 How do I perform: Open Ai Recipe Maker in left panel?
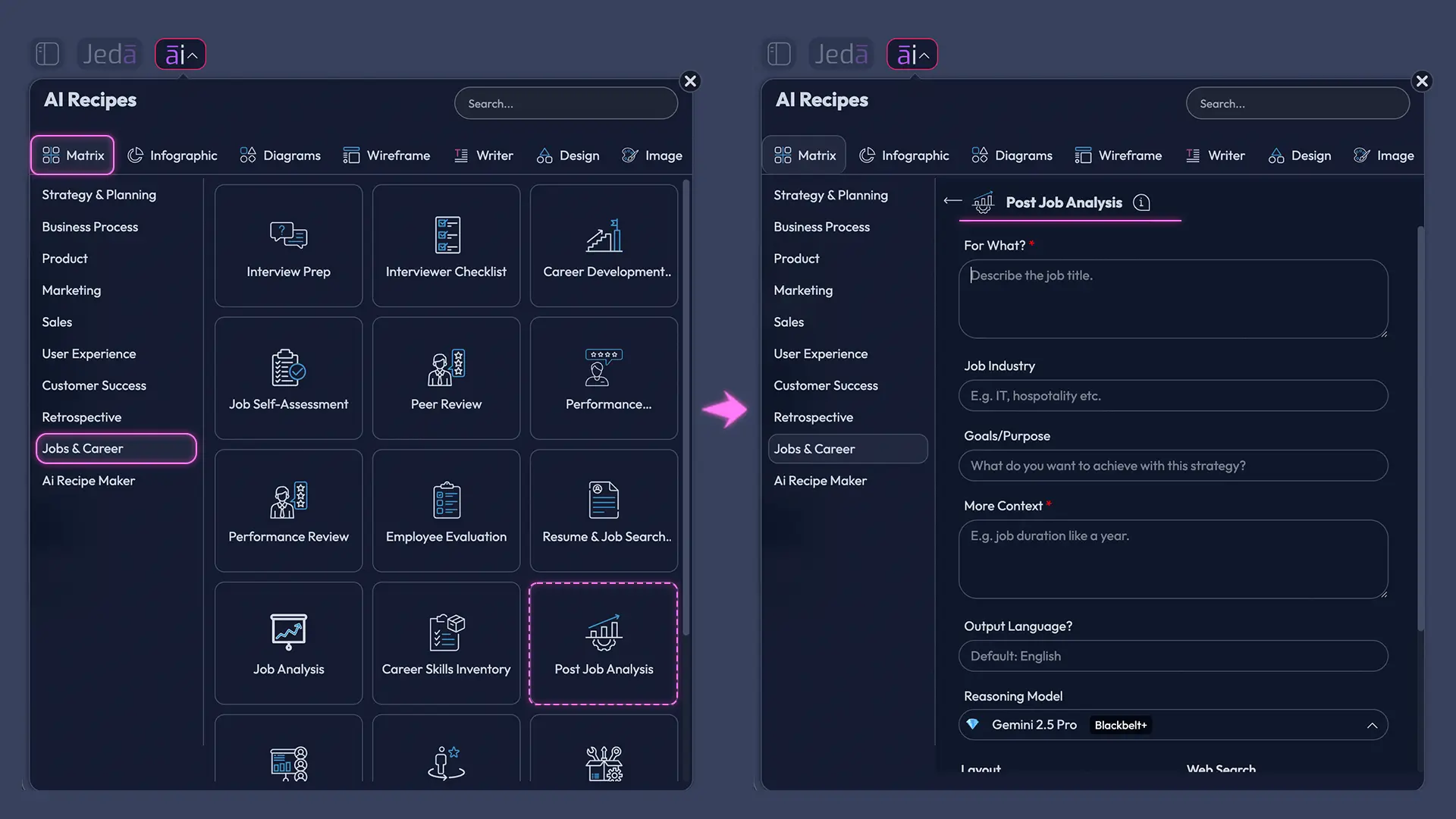click(89, 481)
